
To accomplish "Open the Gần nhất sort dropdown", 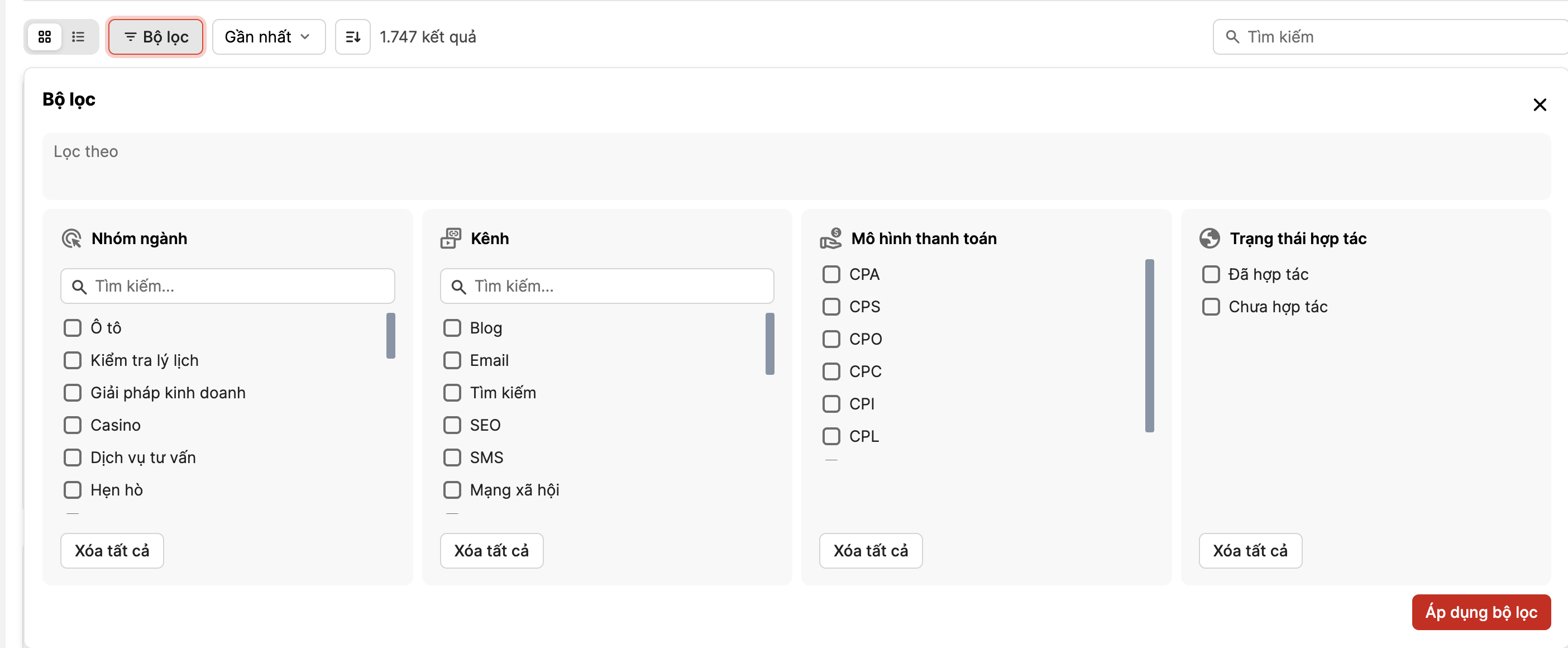I will pyautogui.click(x=269, y=37).
